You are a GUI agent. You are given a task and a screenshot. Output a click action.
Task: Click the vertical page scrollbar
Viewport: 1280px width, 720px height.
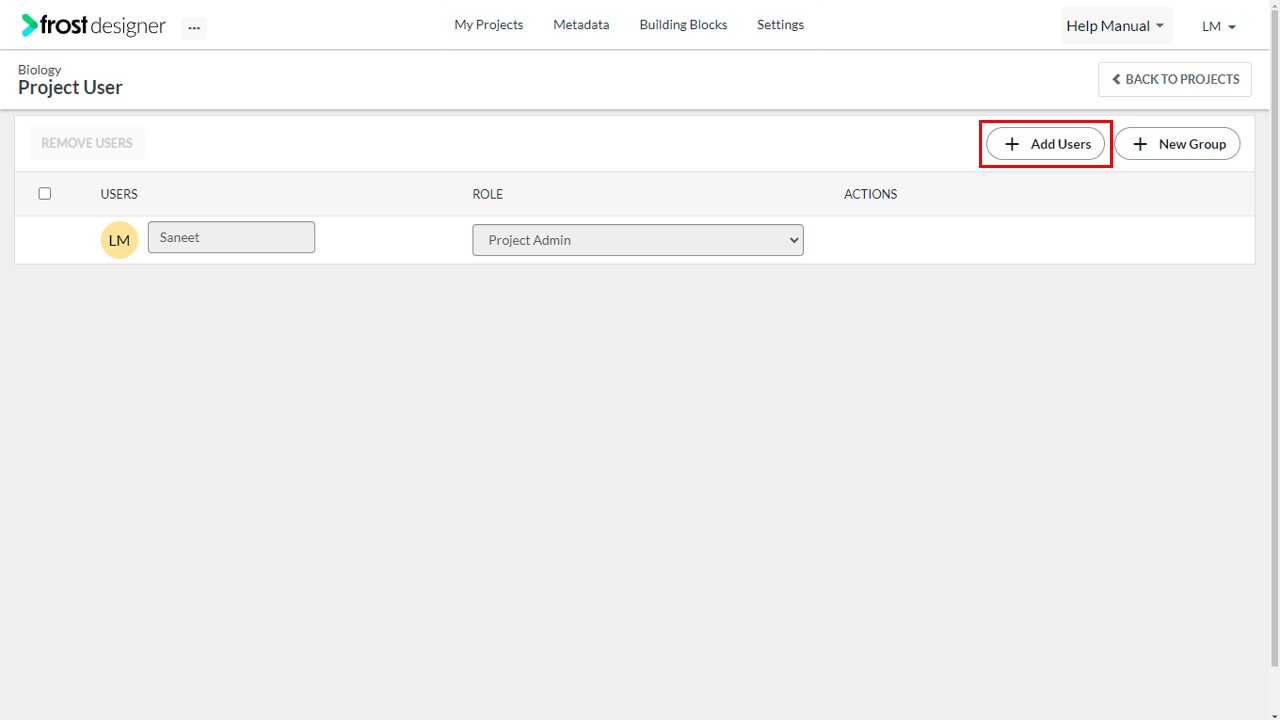(1275, 340)
